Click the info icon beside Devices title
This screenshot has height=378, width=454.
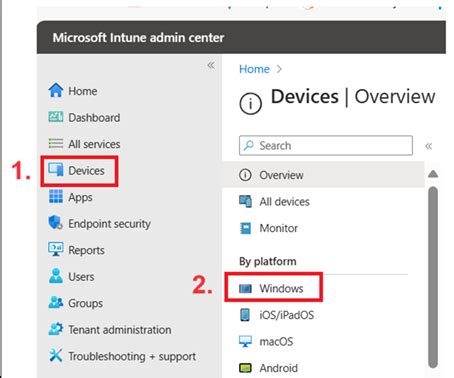click(x=251, y=104)
